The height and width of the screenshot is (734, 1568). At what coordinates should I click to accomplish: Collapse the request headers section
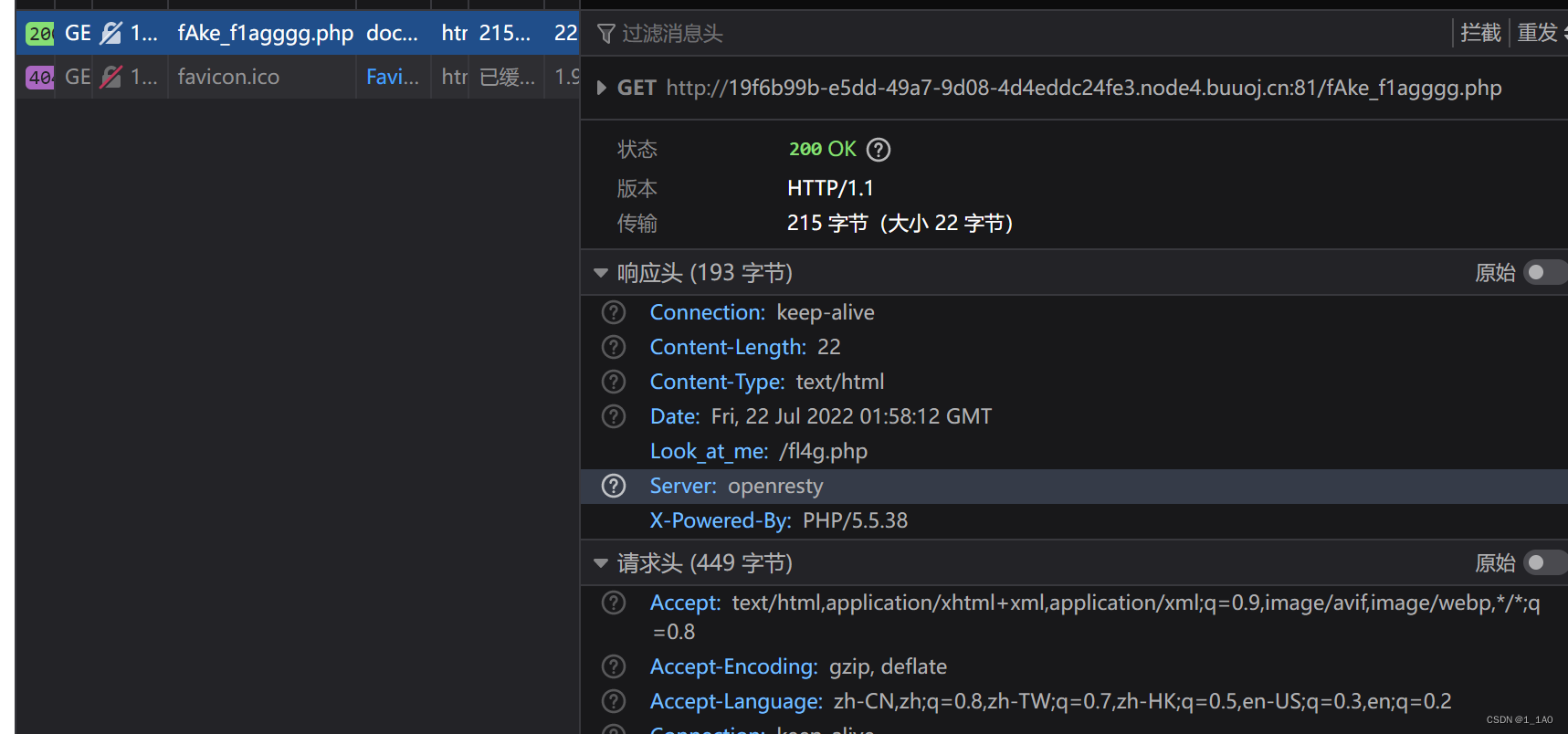601,563
